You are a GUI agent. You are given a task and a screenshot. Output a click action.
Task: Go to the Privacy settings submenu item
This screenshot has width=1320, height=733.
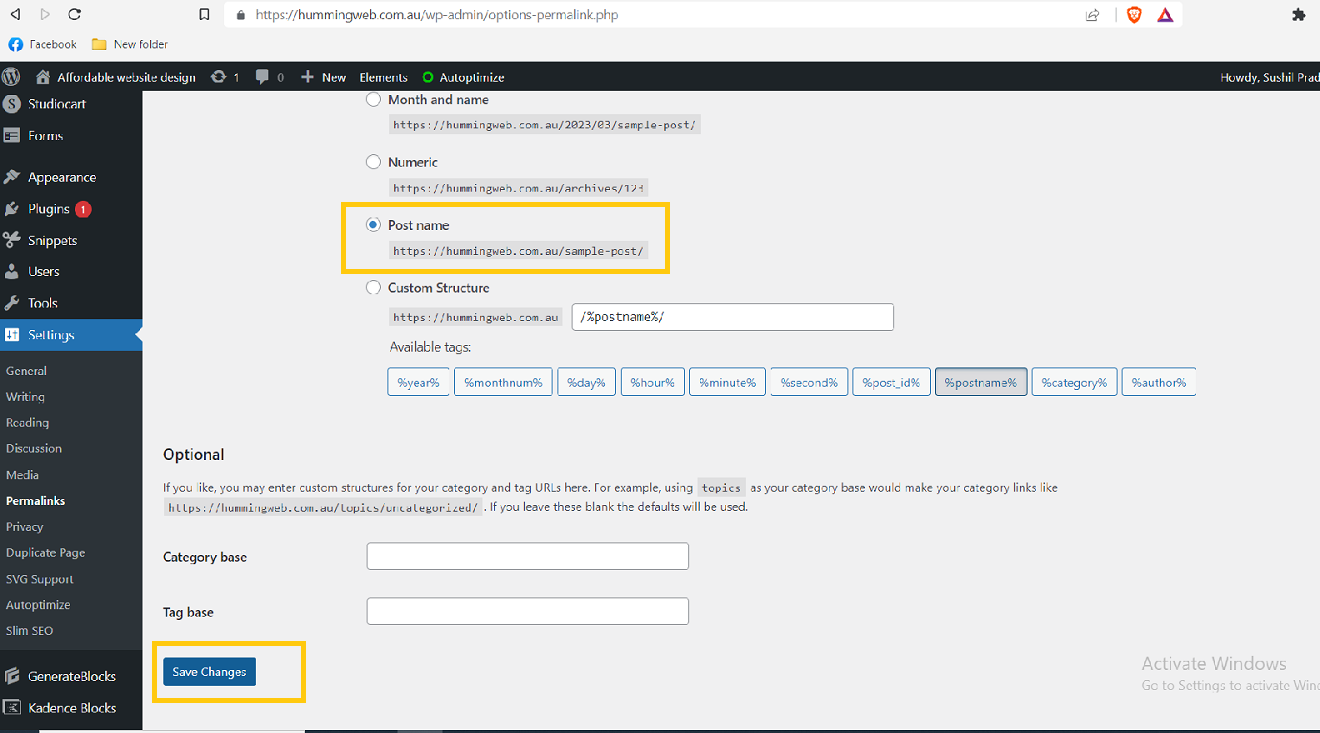tap(25, 527)
